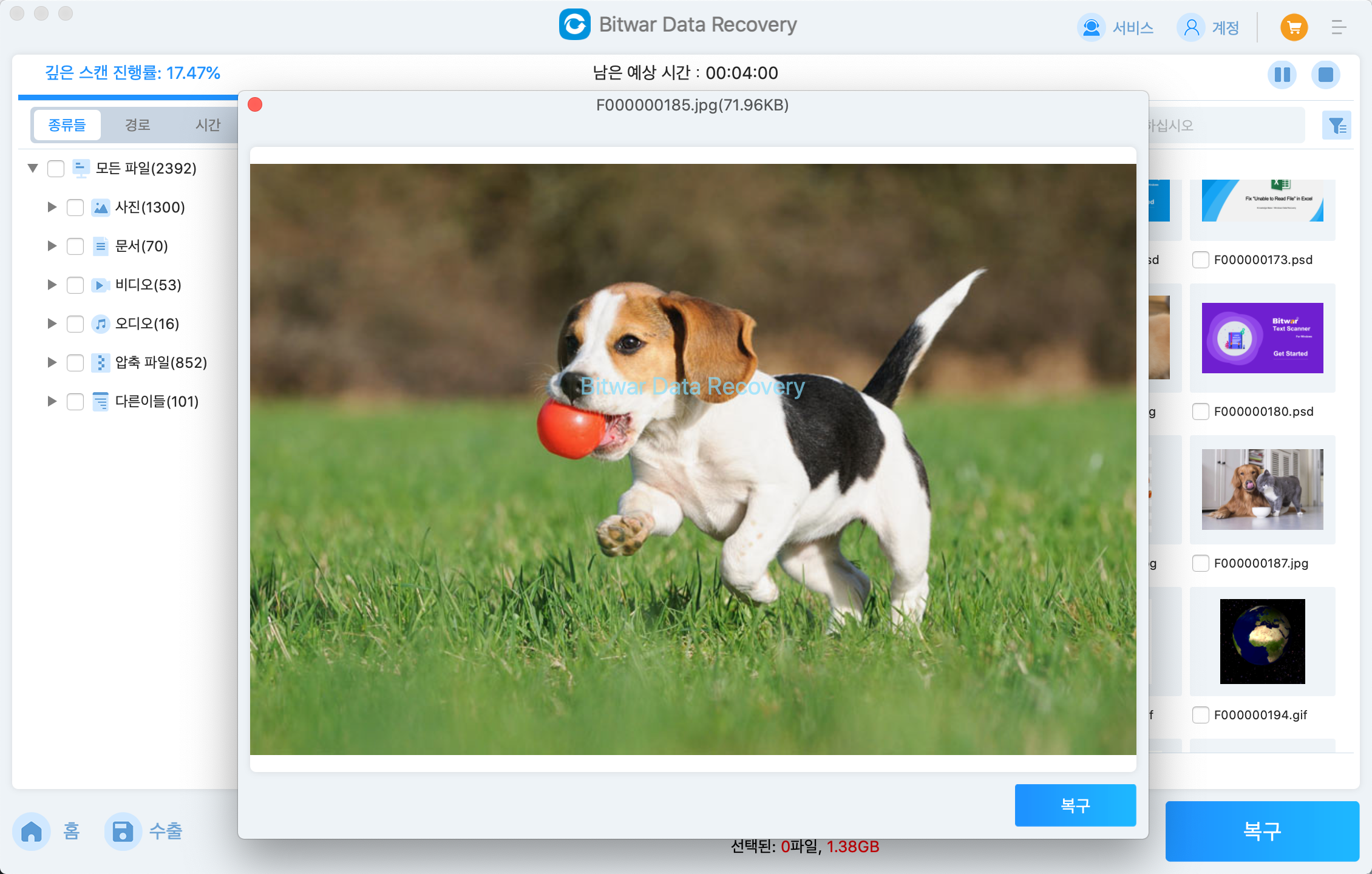1372x874 pixels.
Task: Click the 수출 export icon
Action: (122, 831)
